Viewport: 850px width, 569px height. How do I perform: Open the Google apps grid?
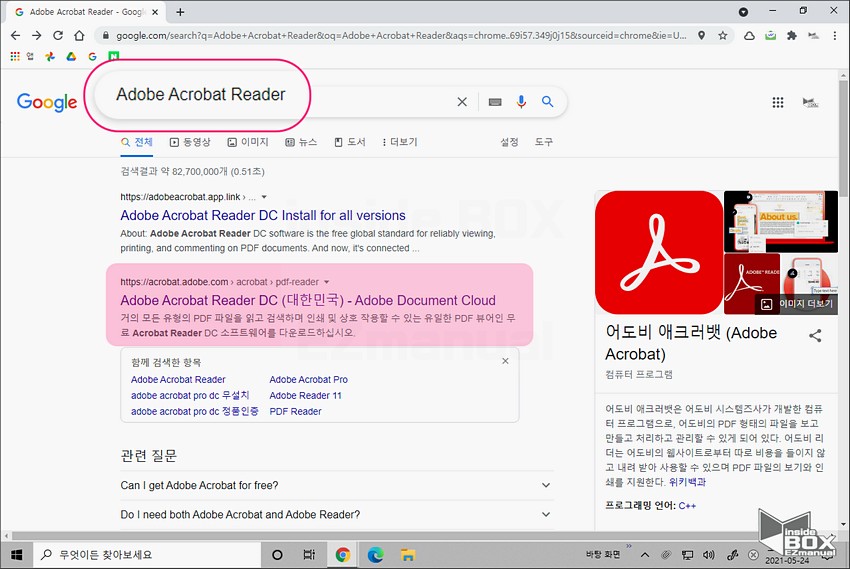[x=778, y=102]
